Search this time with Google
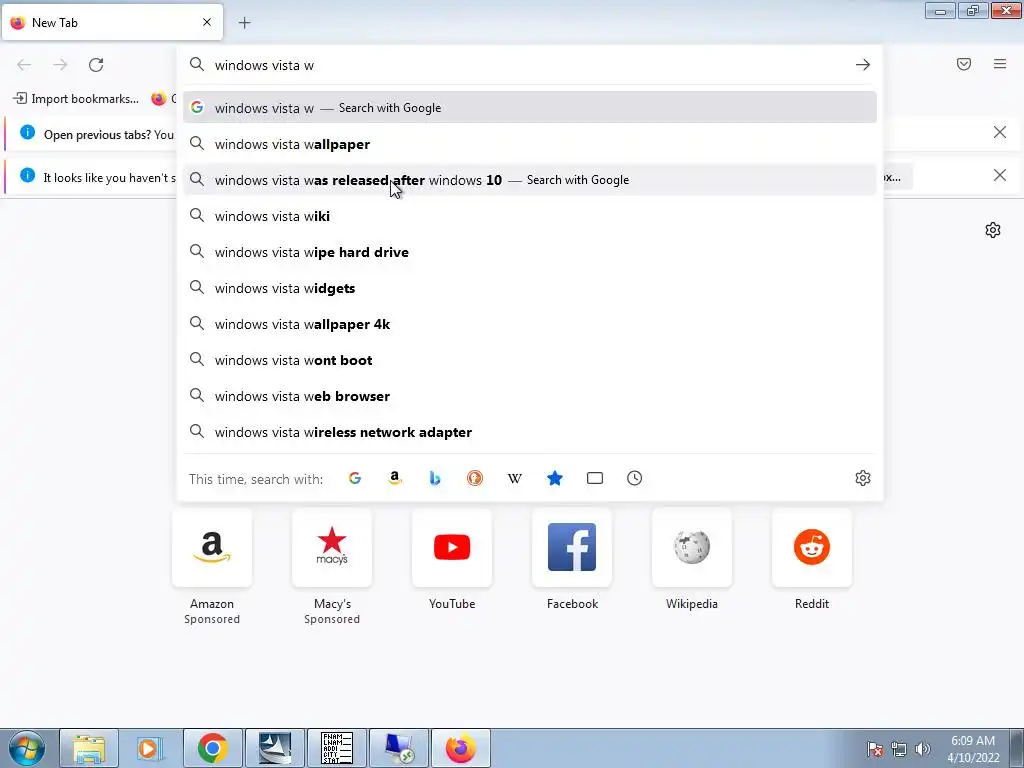 [355, 478]
